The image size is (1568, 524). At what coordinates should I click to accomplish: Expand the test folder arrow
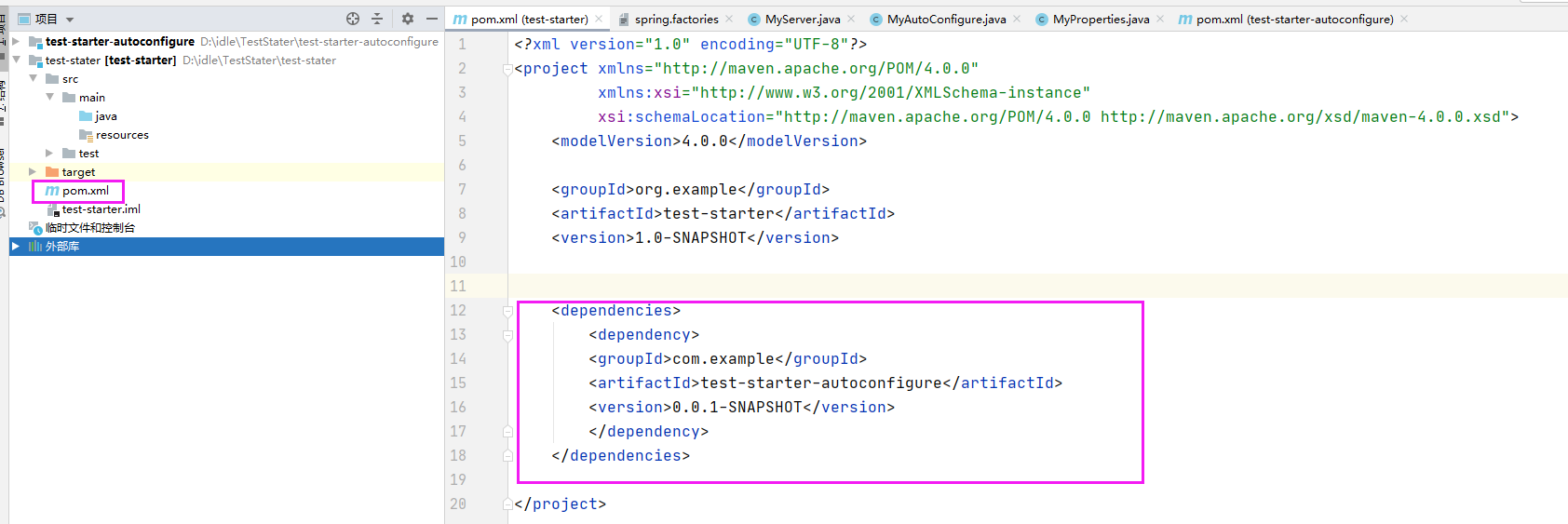pos(50,154)
